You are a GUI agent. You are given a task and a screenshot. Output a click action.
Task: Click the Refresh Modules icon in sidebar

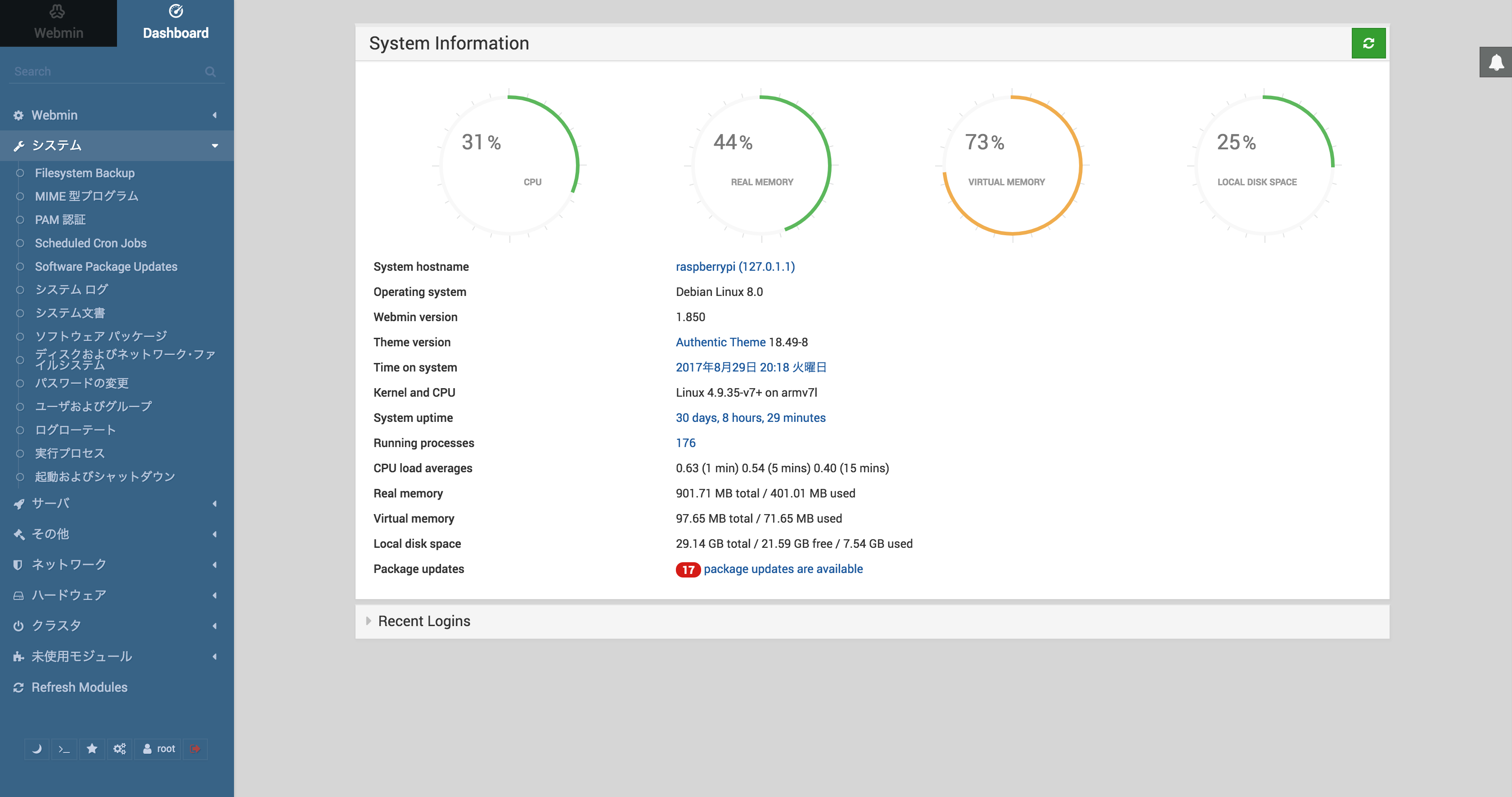pyautogui.click(x=19, y=687)
